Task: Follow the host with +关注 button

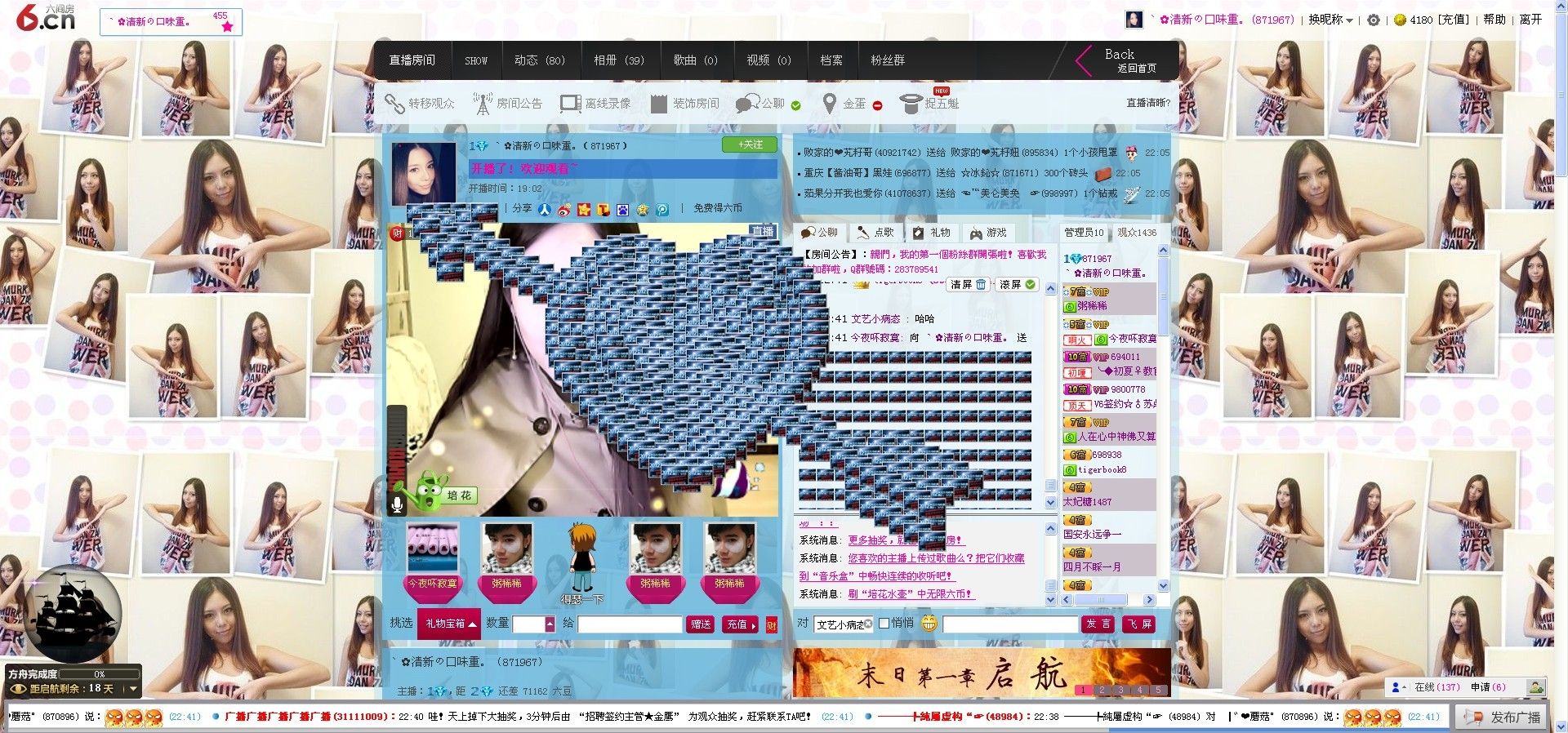Action: 749,144
